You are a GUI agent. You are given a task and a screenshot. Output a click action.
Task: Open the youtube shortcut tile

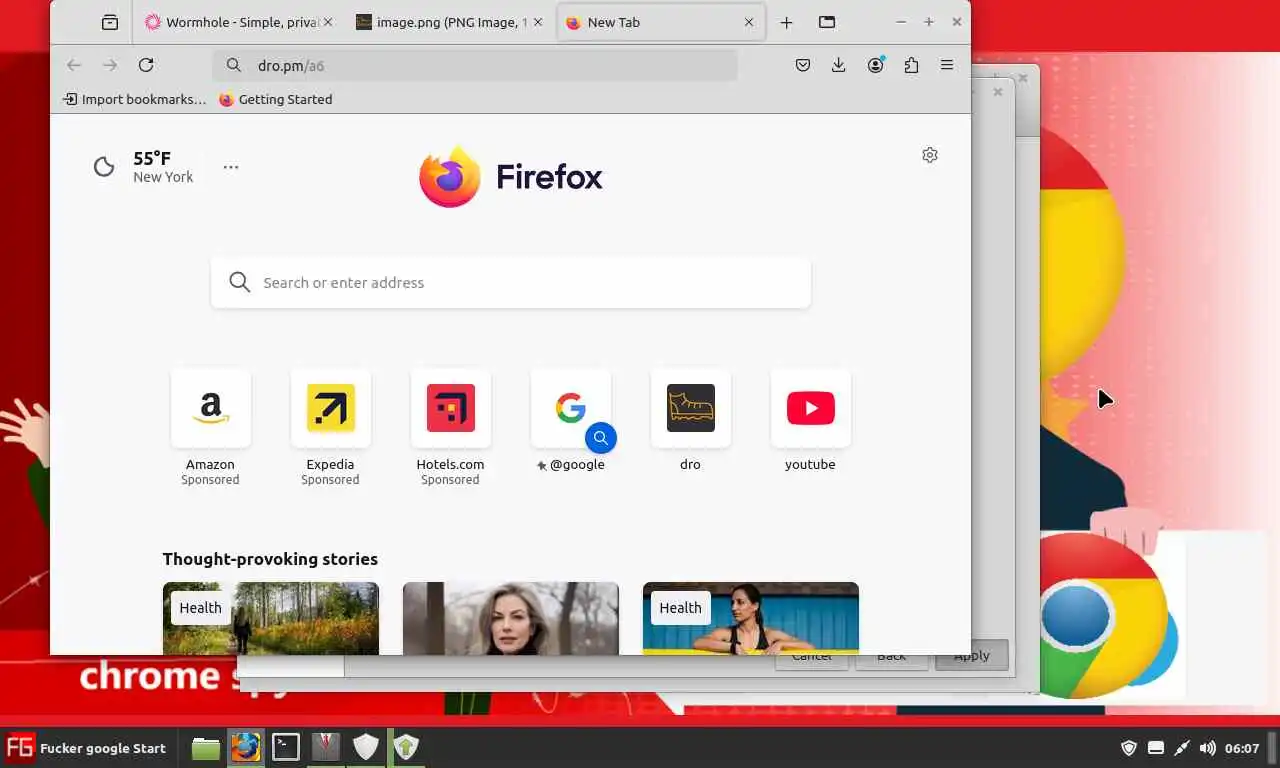[810, 420]
